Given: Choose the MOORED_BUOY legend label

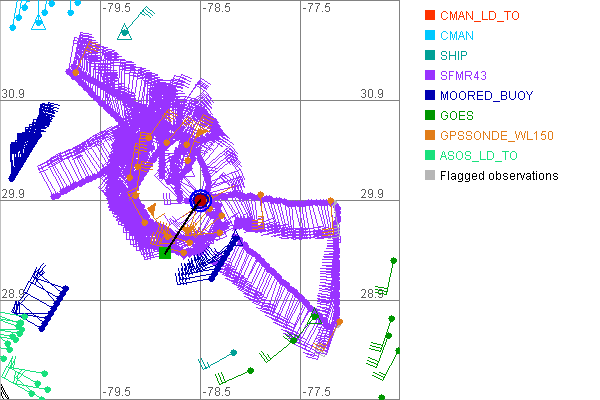Looking at the screenshot, I should point(486,96).
